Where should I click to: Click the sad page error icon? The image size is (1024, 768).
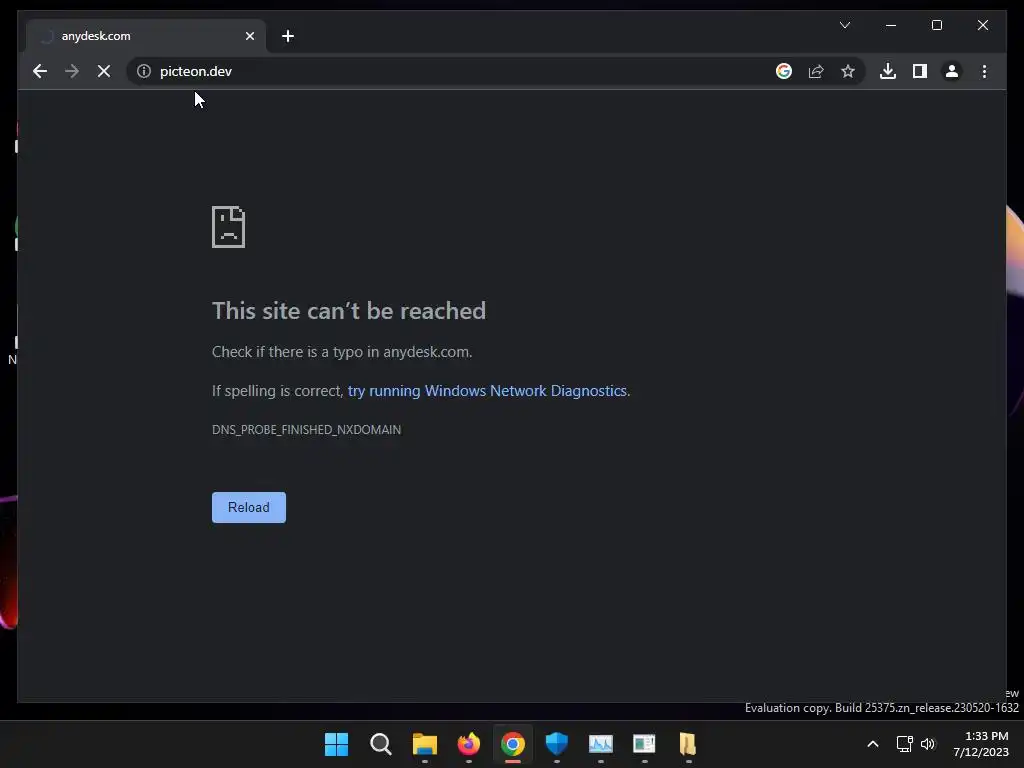(229, 227)
